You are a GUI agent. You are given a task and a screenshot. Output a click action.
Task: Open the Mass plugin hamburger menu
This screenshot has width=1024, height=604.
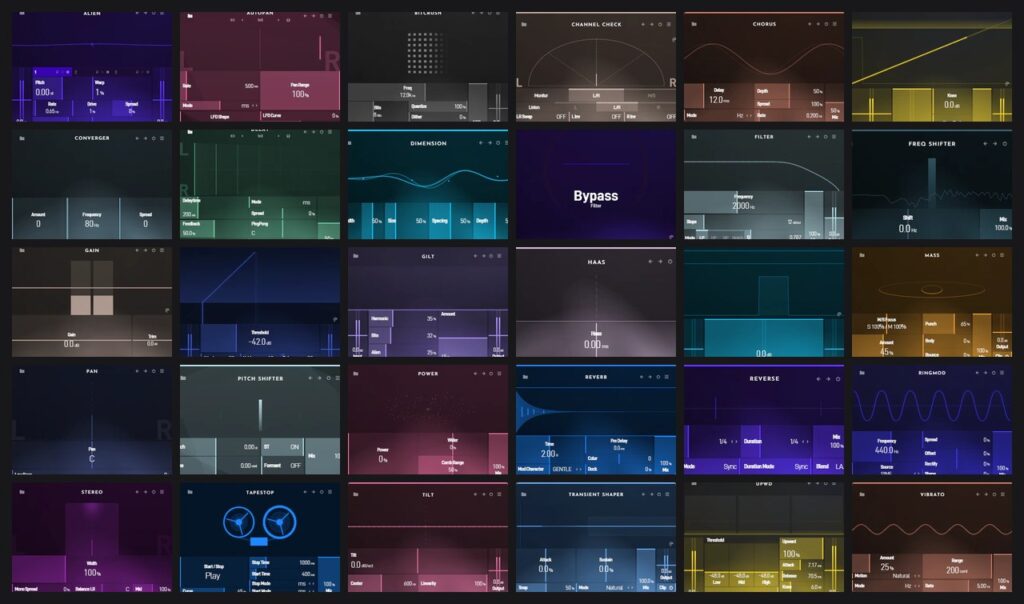pyautogui.click(x=1002, y=255)
